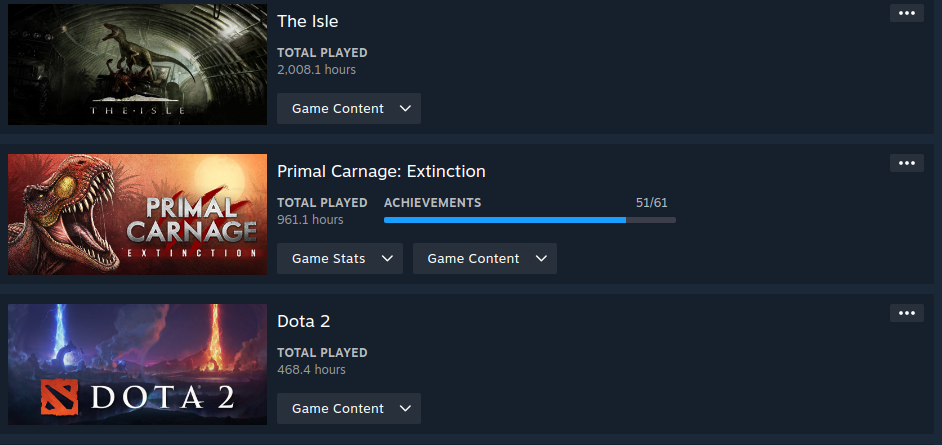This screenshot has height=445, width=942.
Task: Click The Isle 2,008.1 hours playtime
Action: point(316,70)
